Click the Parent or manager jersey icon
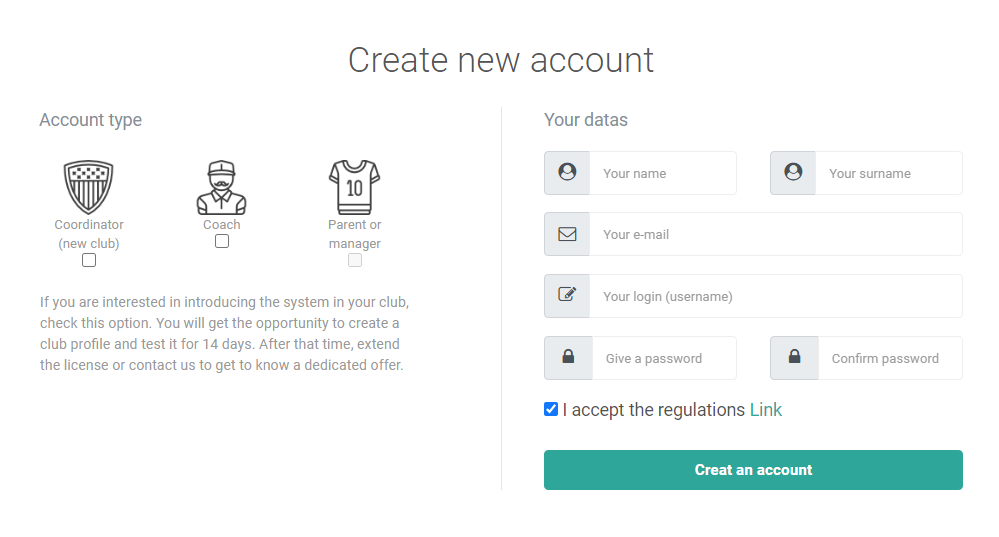This screenshot has width=999, height=537. (354, 187)
